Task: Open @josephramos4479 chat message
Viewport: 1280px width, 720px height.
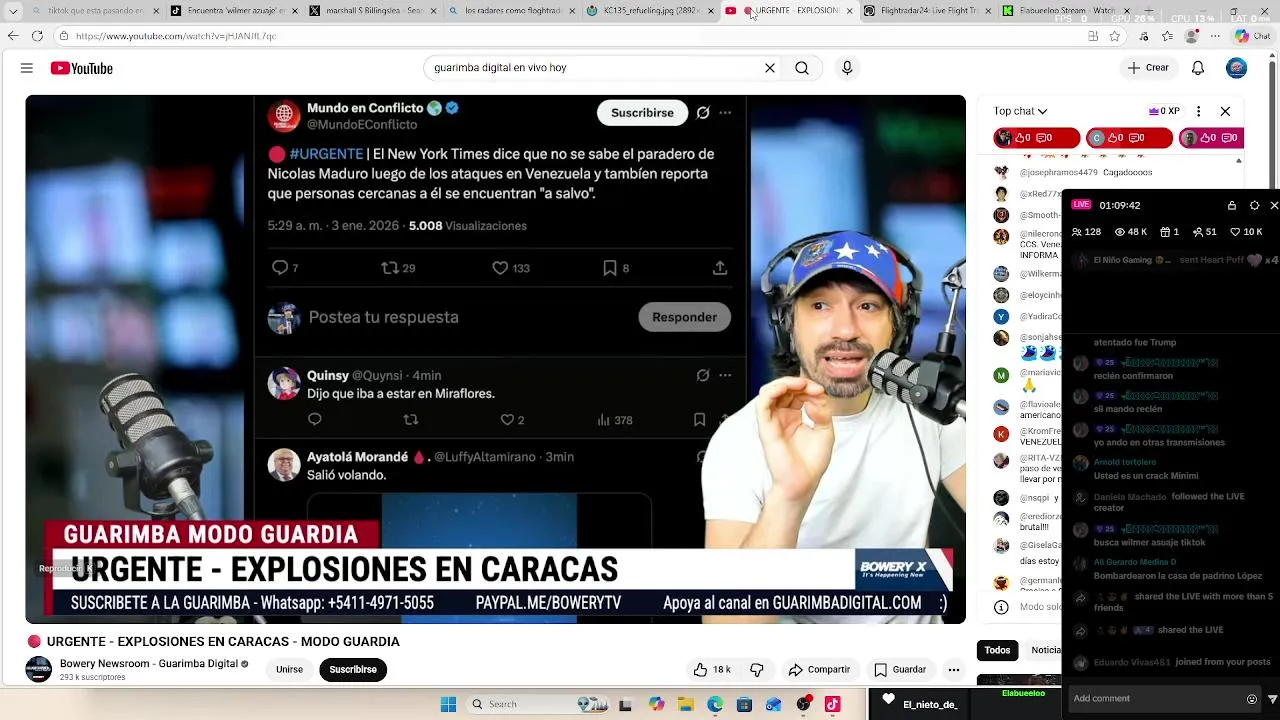Action: (x=1085, y=172)
